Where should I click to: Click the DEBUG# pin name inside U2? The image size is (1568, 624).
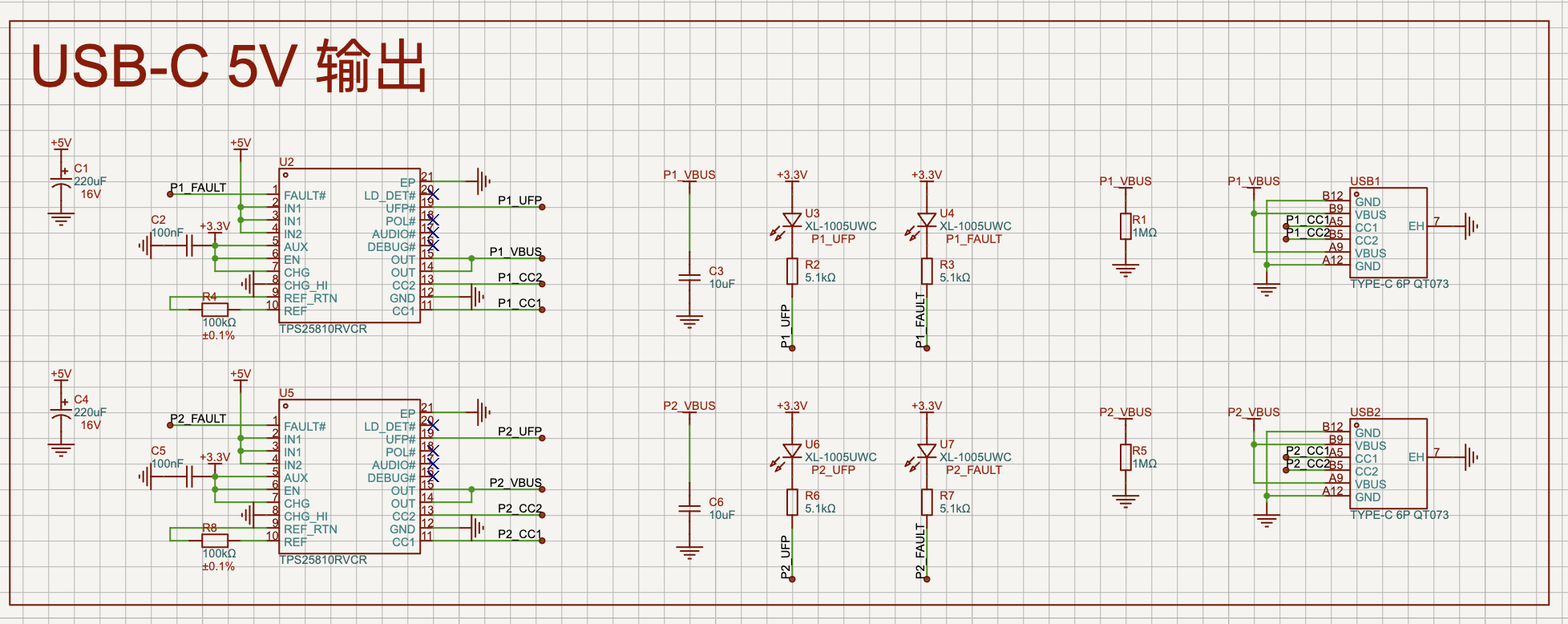pyautogui.click(x=391, y=247)
